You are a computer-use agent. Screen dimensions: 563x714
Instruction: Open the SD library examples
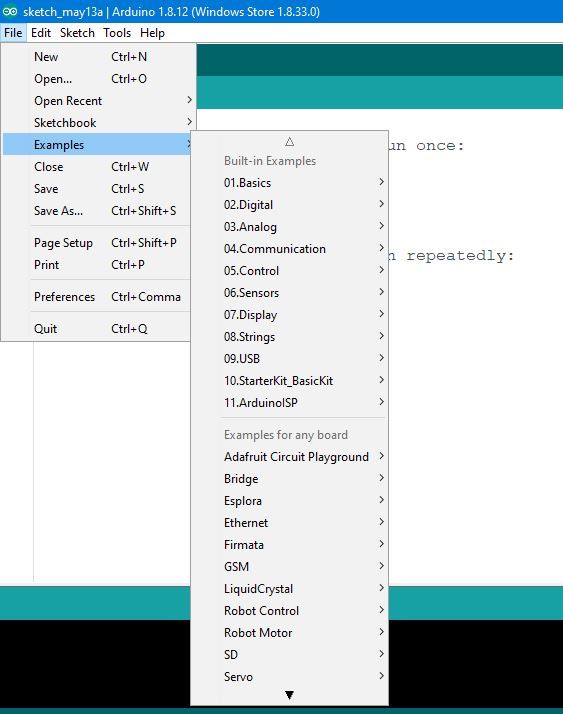click(289, 654)
